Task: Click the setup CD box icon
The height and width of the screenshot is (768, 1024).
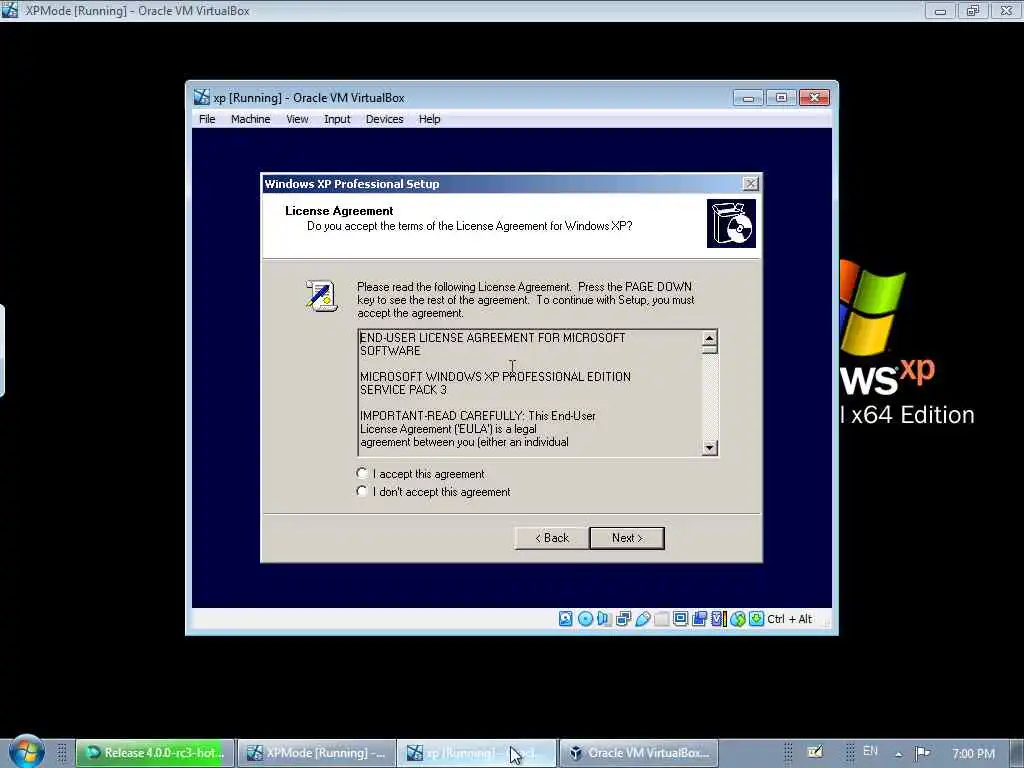Action: click(x=731, y=223)
